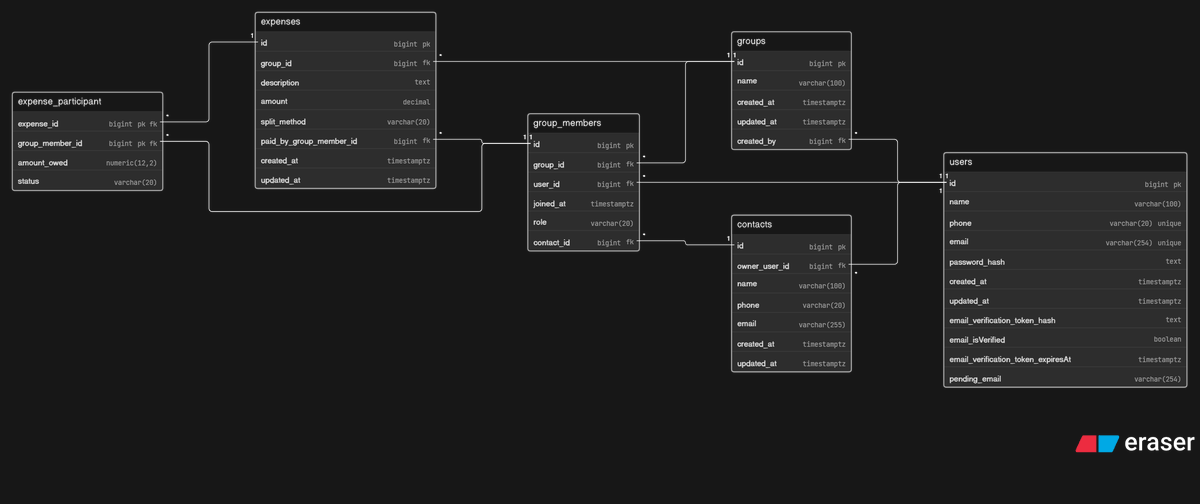Select the contact_id field

point(584,242)
